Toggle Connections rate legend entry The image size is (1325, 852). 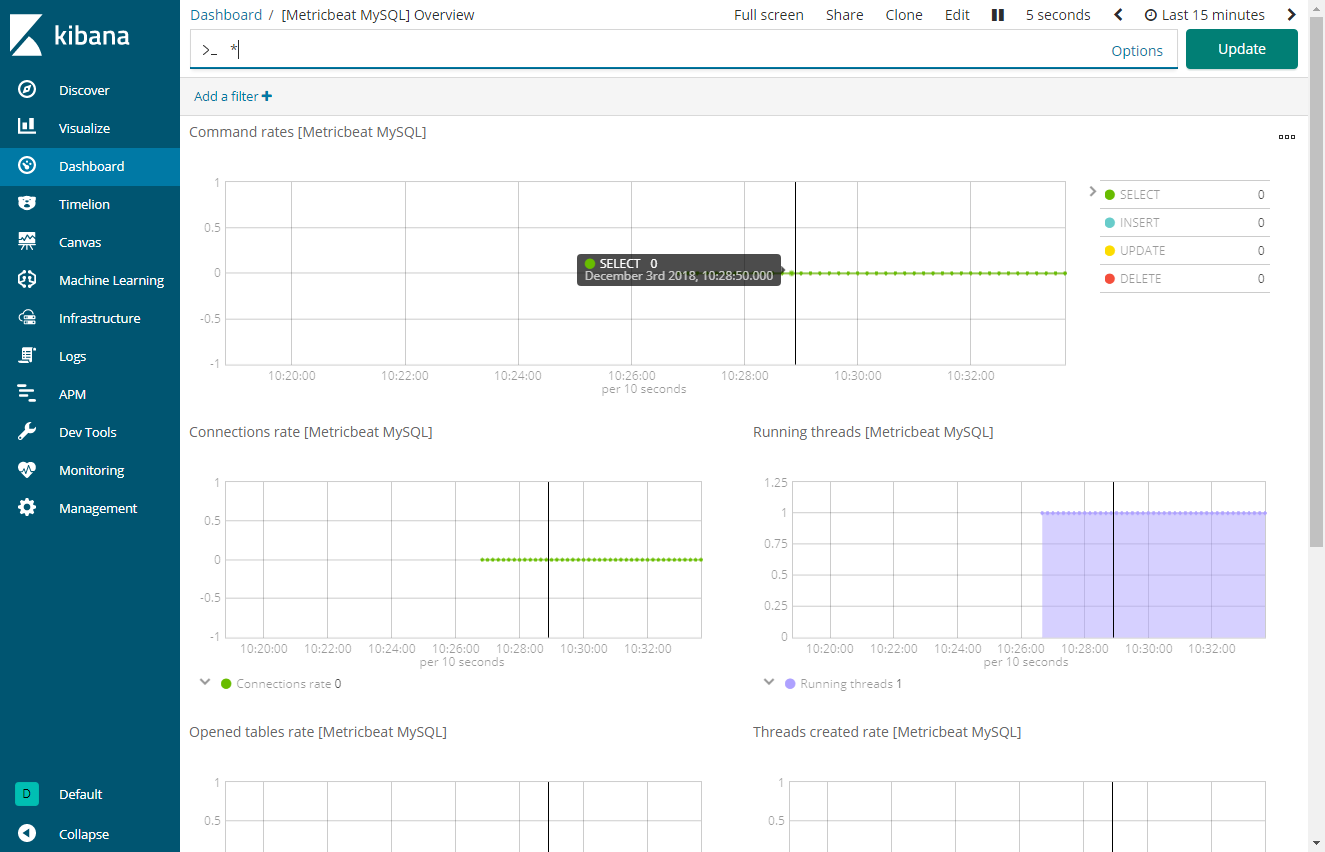[x=281, y=684]
